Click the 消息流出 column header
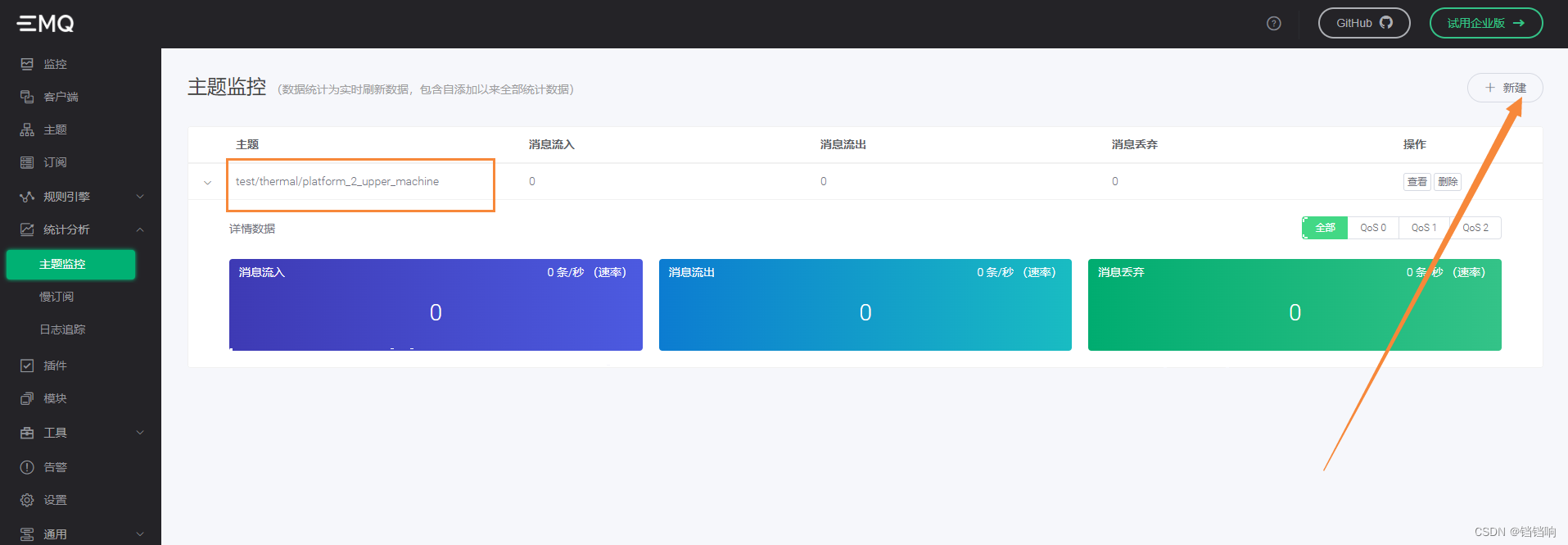 point(843,144)
